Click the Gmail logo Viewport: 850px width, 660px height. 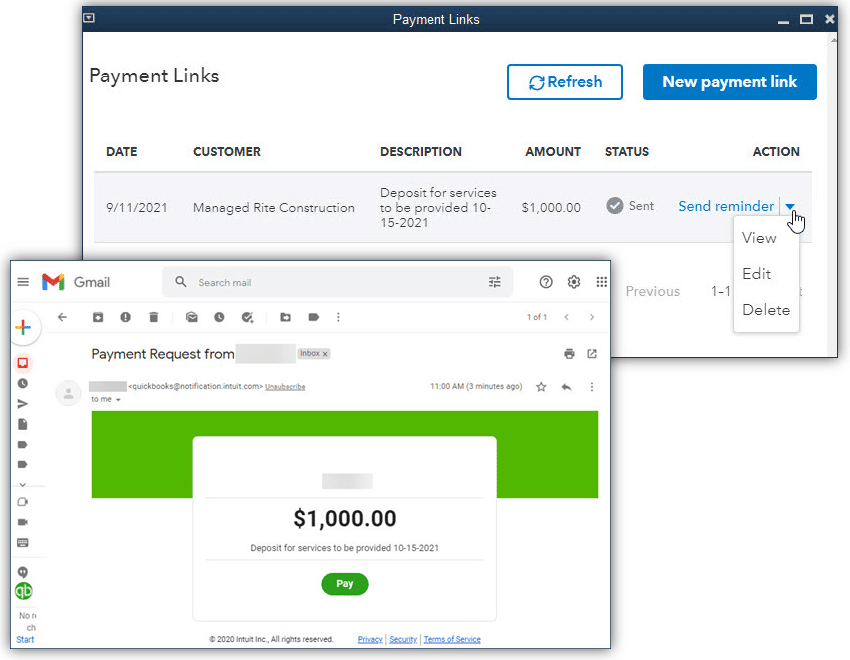76,282
